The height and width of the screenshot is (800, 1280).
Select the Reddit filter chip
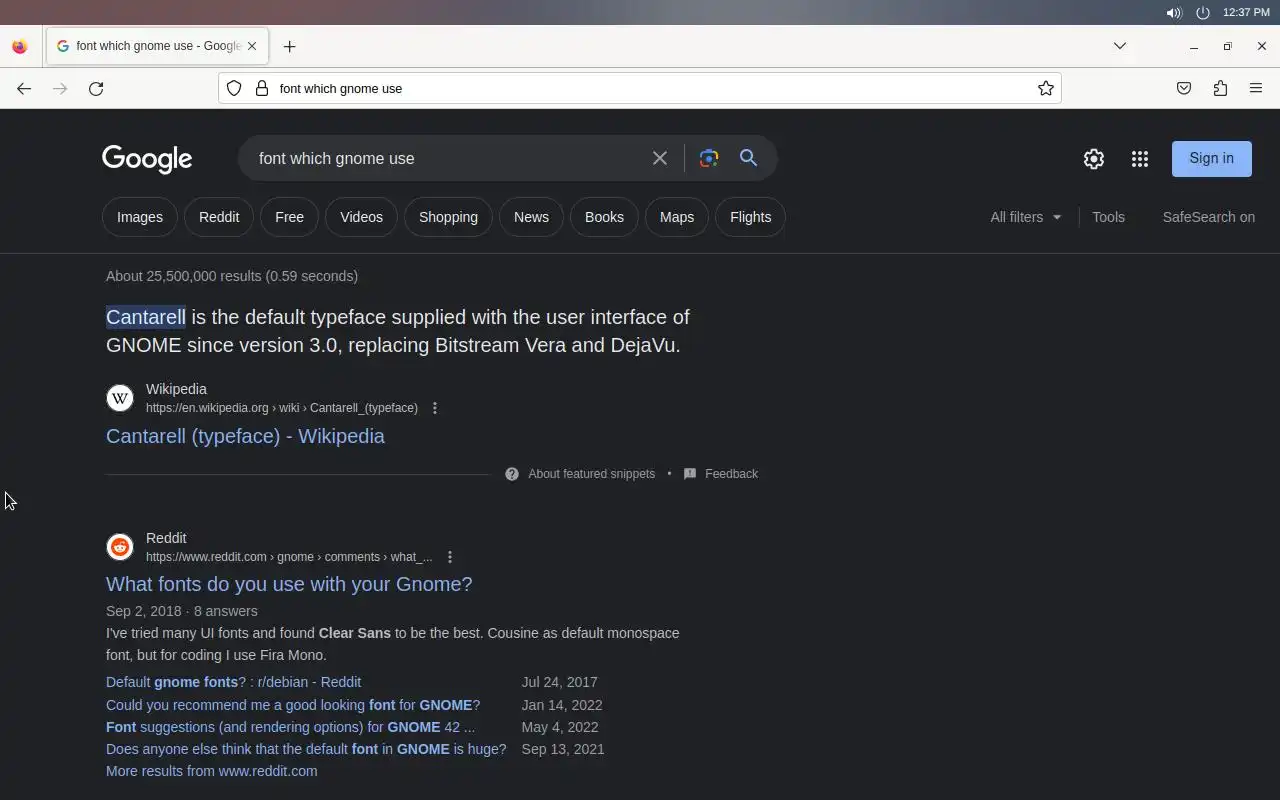[219, 217]
